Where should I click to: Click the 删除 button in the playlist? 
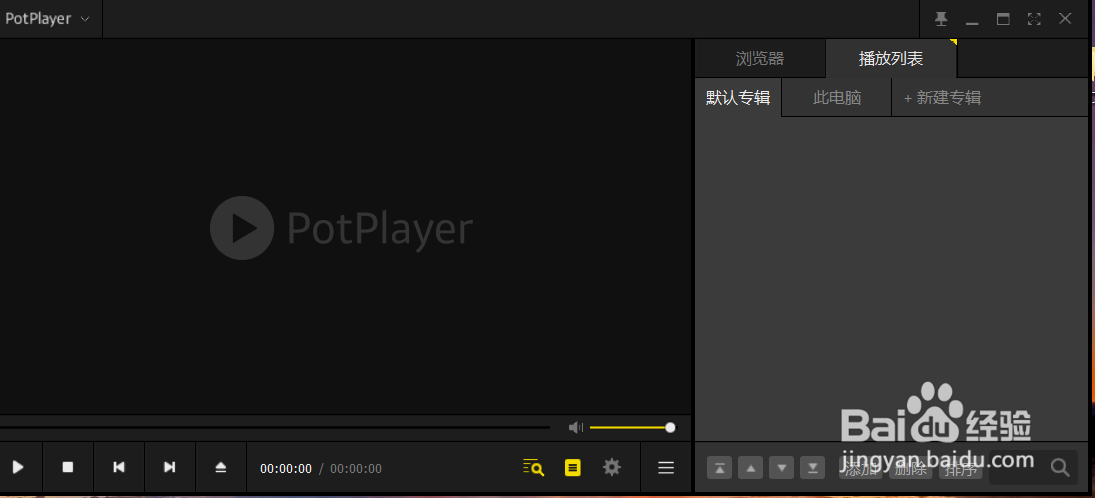click(911, 469)
